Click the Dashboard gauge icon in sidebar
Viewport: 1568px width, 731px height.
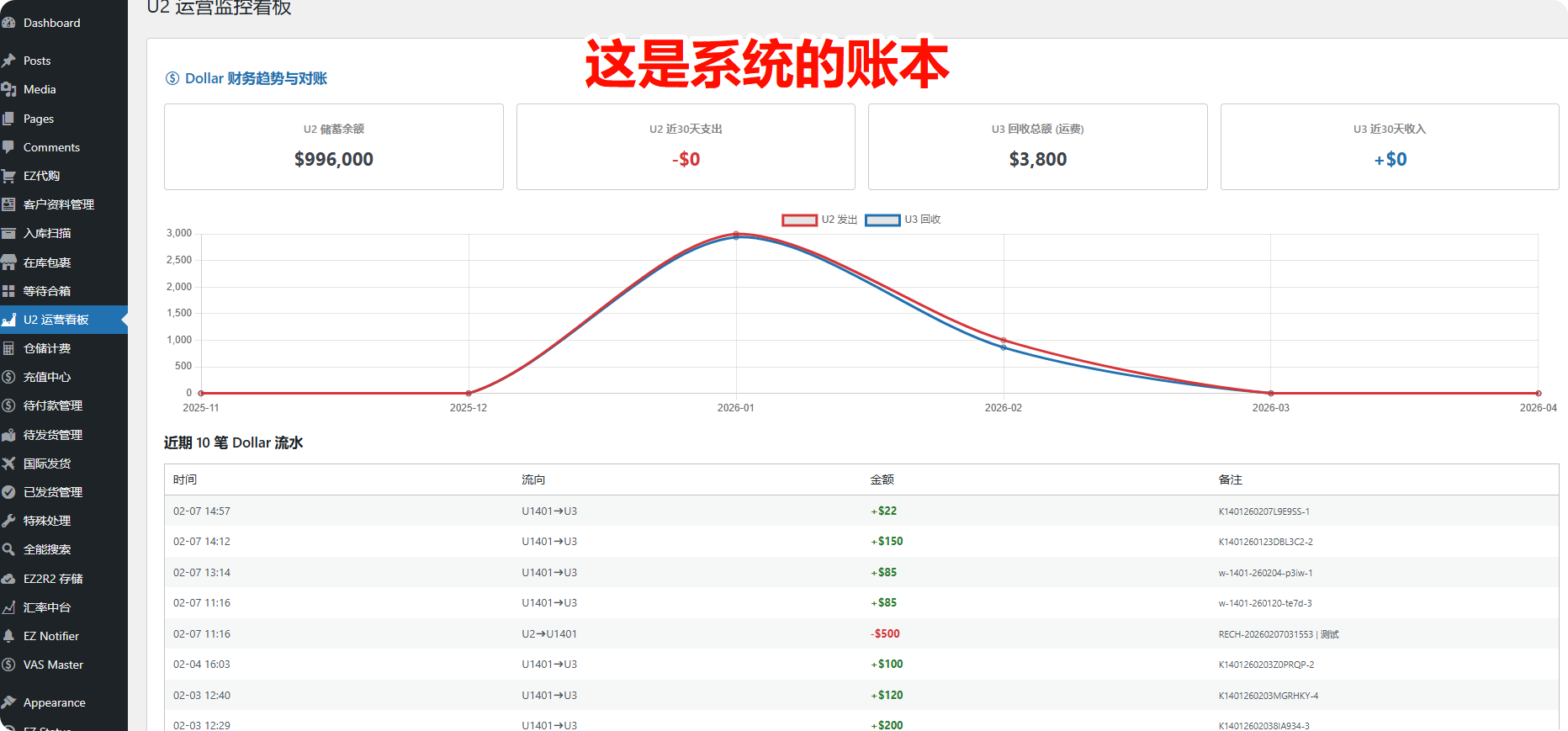[9, 23]
